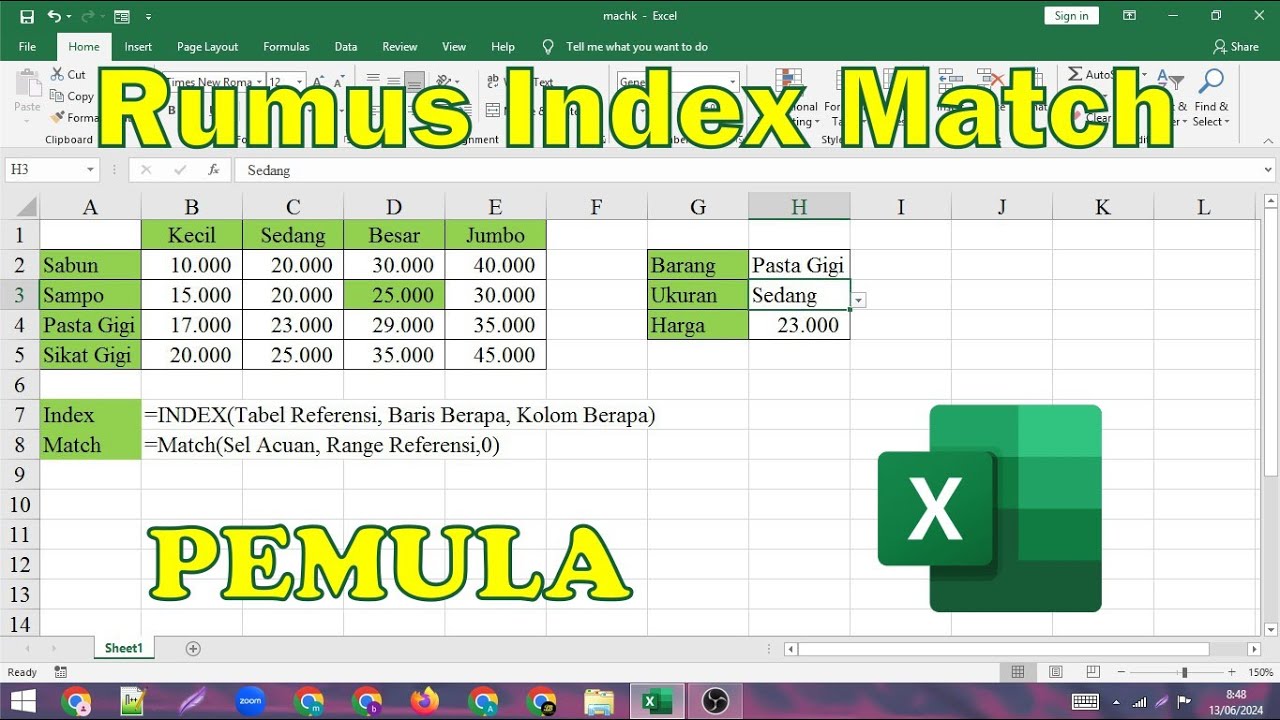The image size is (1280, 720).
Task: Save the workbook from quick access toolbar
Action: (x=27, y=16)
